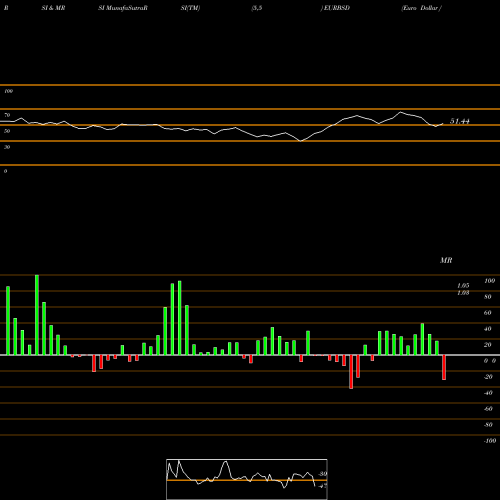The height and width of the screenshot is (500, 500).
Task: Click the 'Euro Dollar /' header text
Action: (x=421, y=8)
